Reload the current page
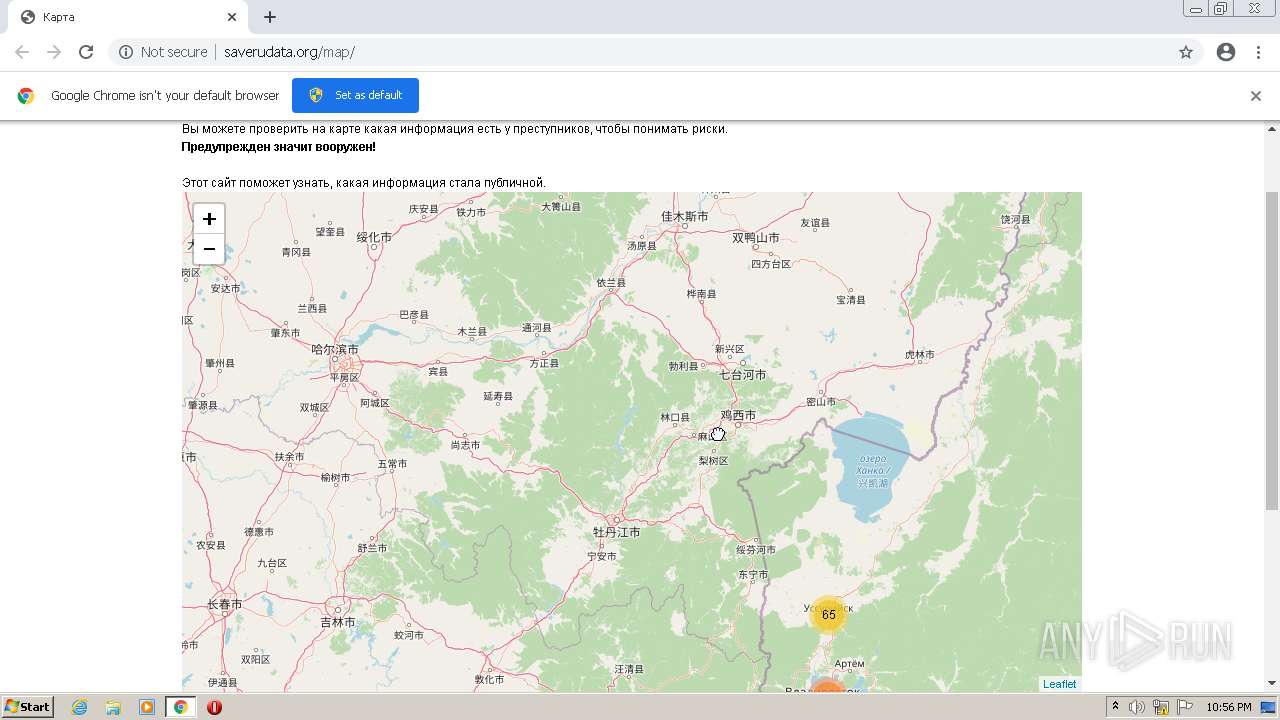 click(86, 52)
